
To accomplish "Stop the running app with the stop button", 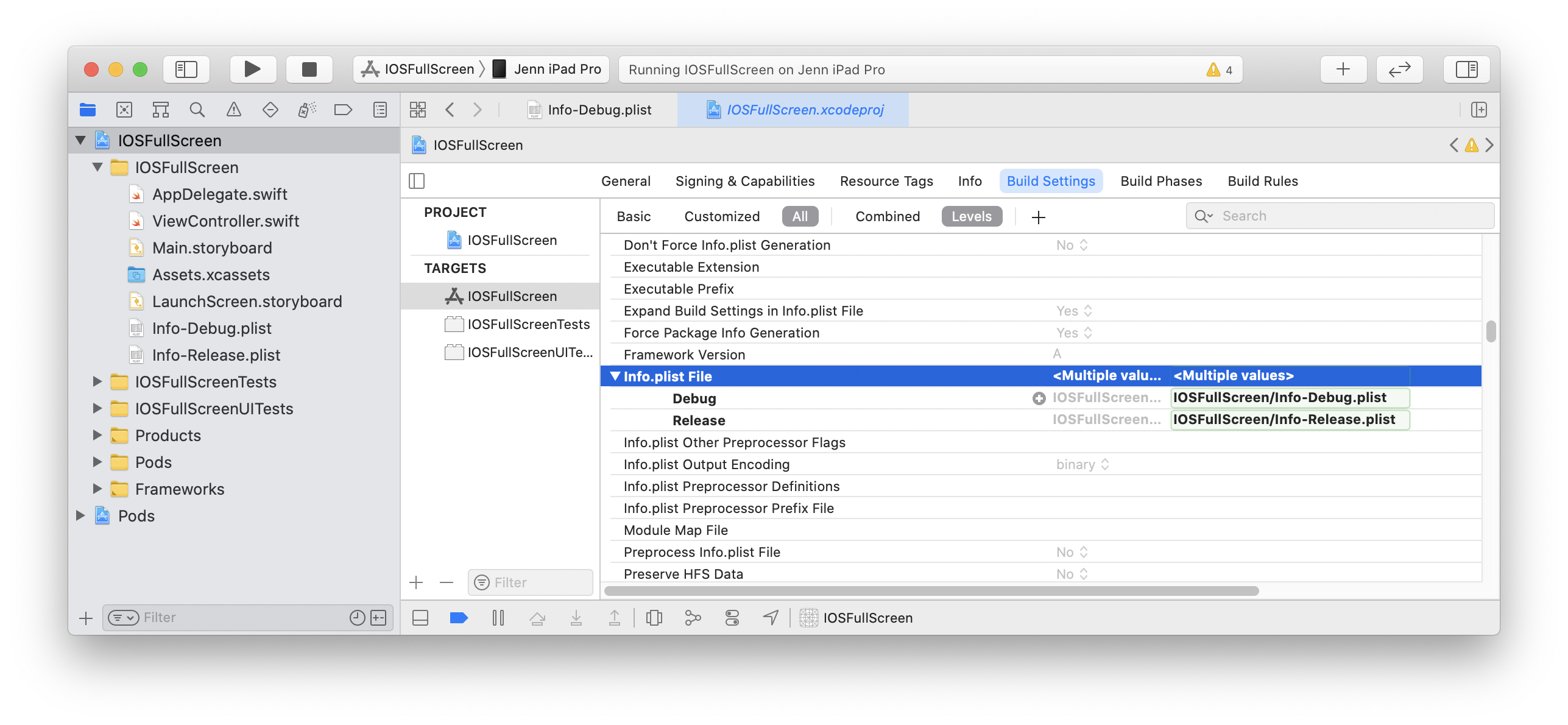I will 309,69.
